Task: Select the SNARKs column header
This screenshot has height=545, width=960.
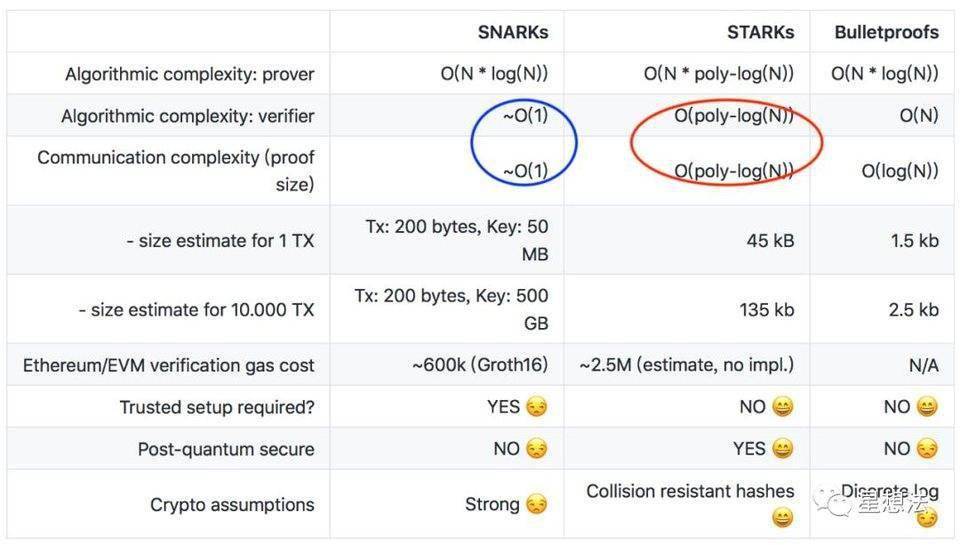Action: (x=513, y=32)
